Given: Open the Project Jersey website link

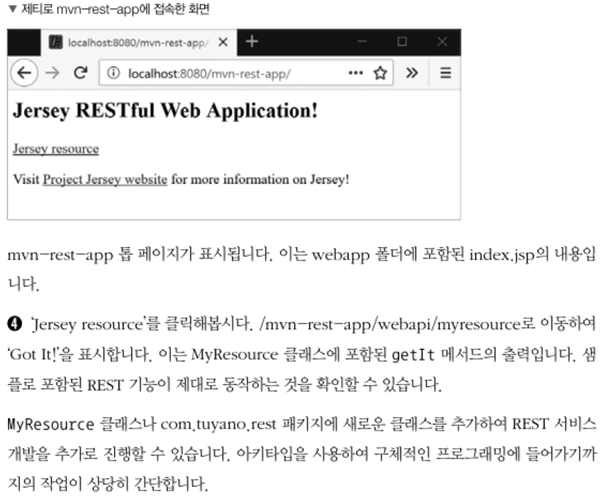Looking at the screenshot, I should (x=105, y=179).
